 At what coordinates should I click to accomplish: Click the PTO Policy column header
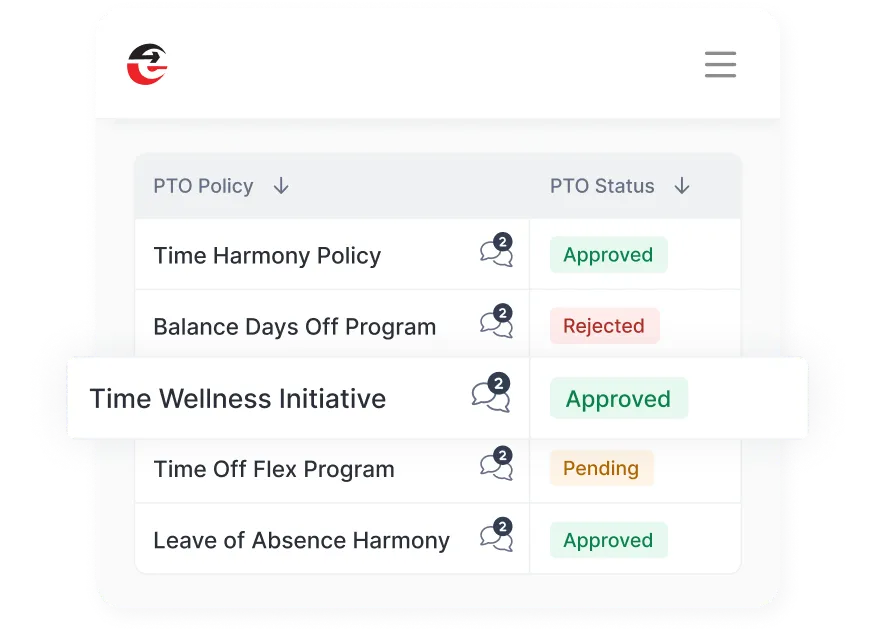(x=203, y=186)
